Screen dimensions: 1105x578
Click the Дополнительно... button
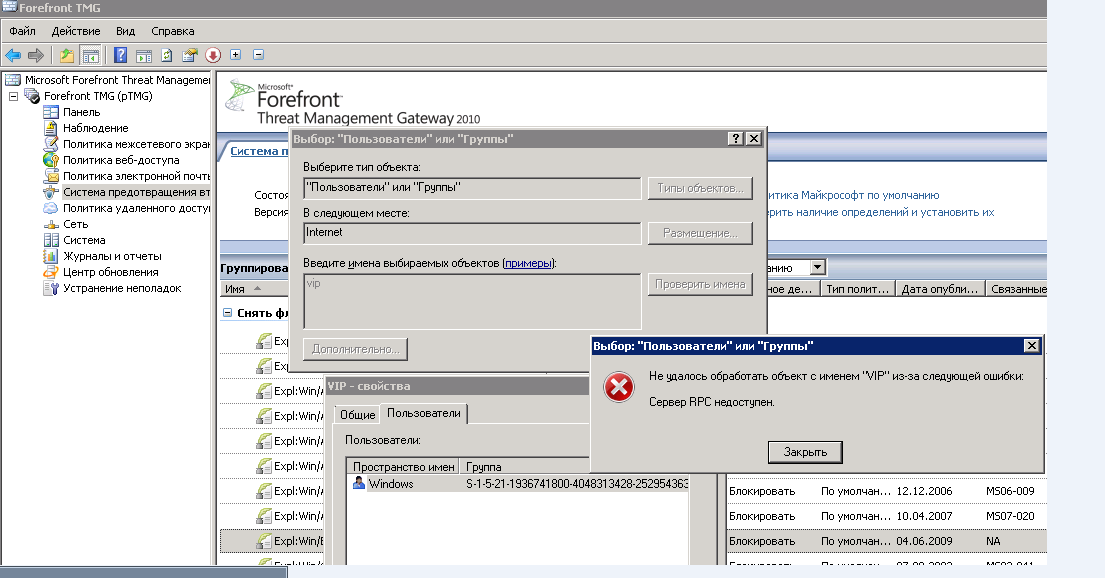tap(355, 349)
